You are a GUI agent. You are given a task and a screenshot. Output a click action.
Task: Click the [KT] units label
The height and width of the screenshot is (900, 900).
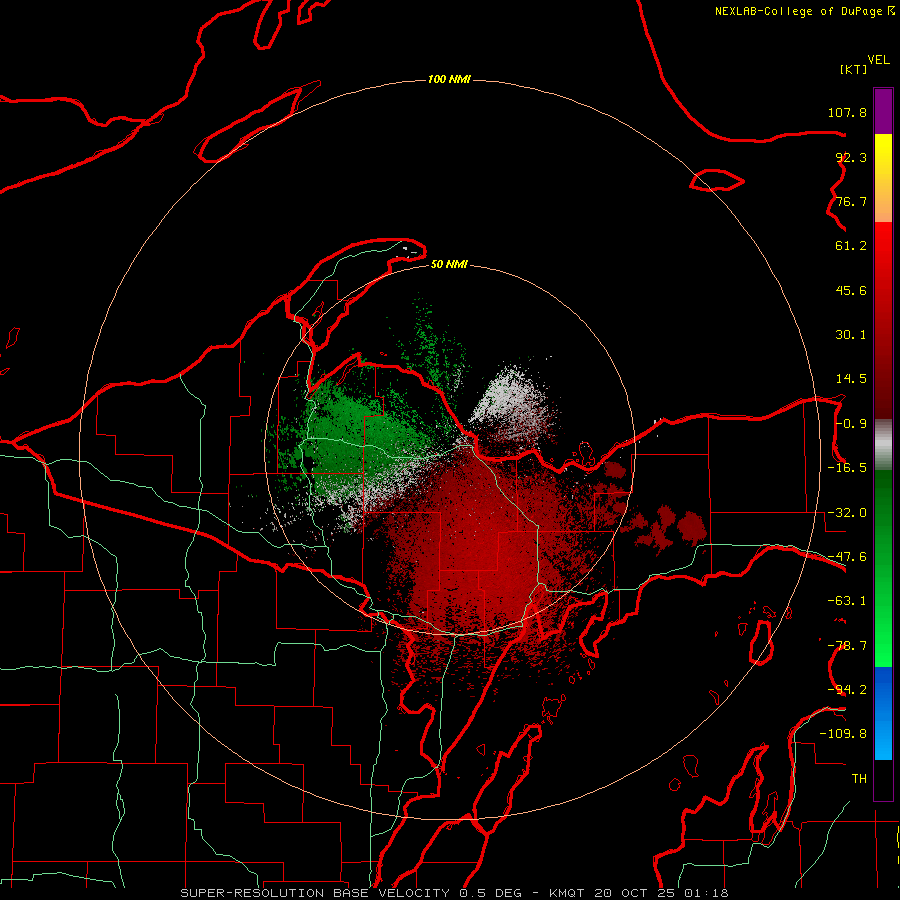(854, 69)
